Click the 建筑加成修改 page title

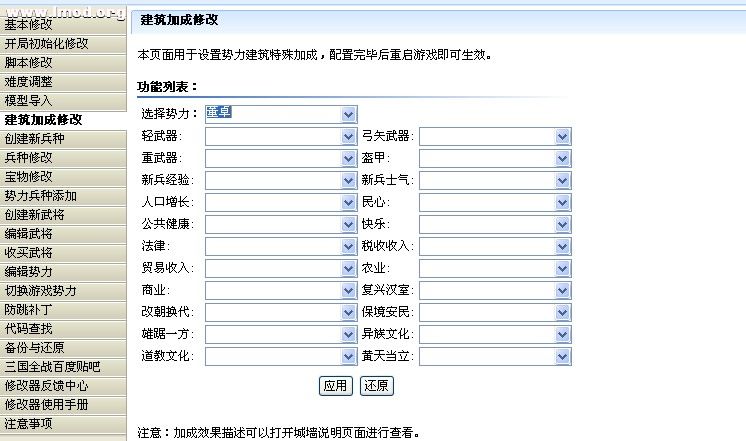[179, 20]
